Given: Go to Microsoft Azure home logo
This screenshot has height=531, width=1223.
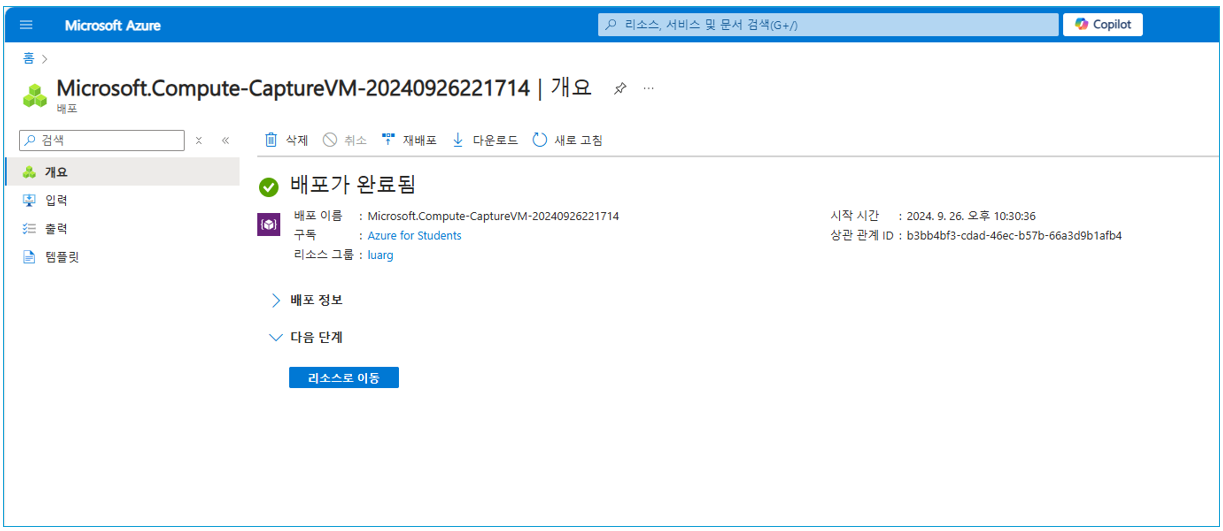Looking at the screenshot, I should tap(112, 25).
